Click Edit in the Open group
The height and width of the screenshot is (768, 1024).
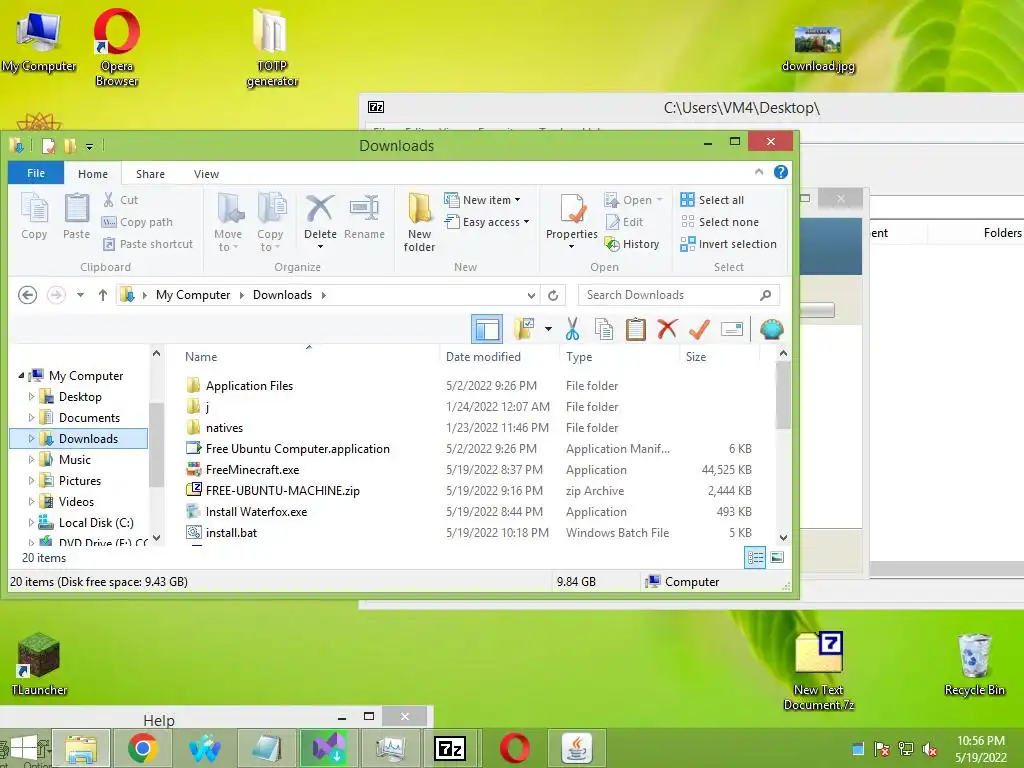click(624, 222)
